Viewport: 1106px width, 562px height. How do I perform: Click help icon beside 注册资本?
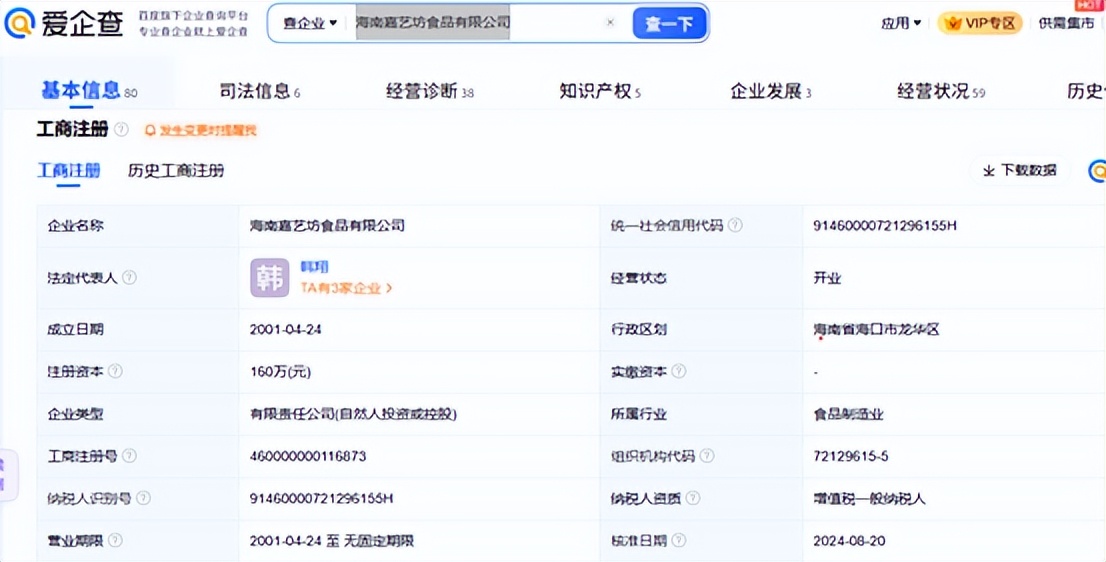tap(115, 371)
